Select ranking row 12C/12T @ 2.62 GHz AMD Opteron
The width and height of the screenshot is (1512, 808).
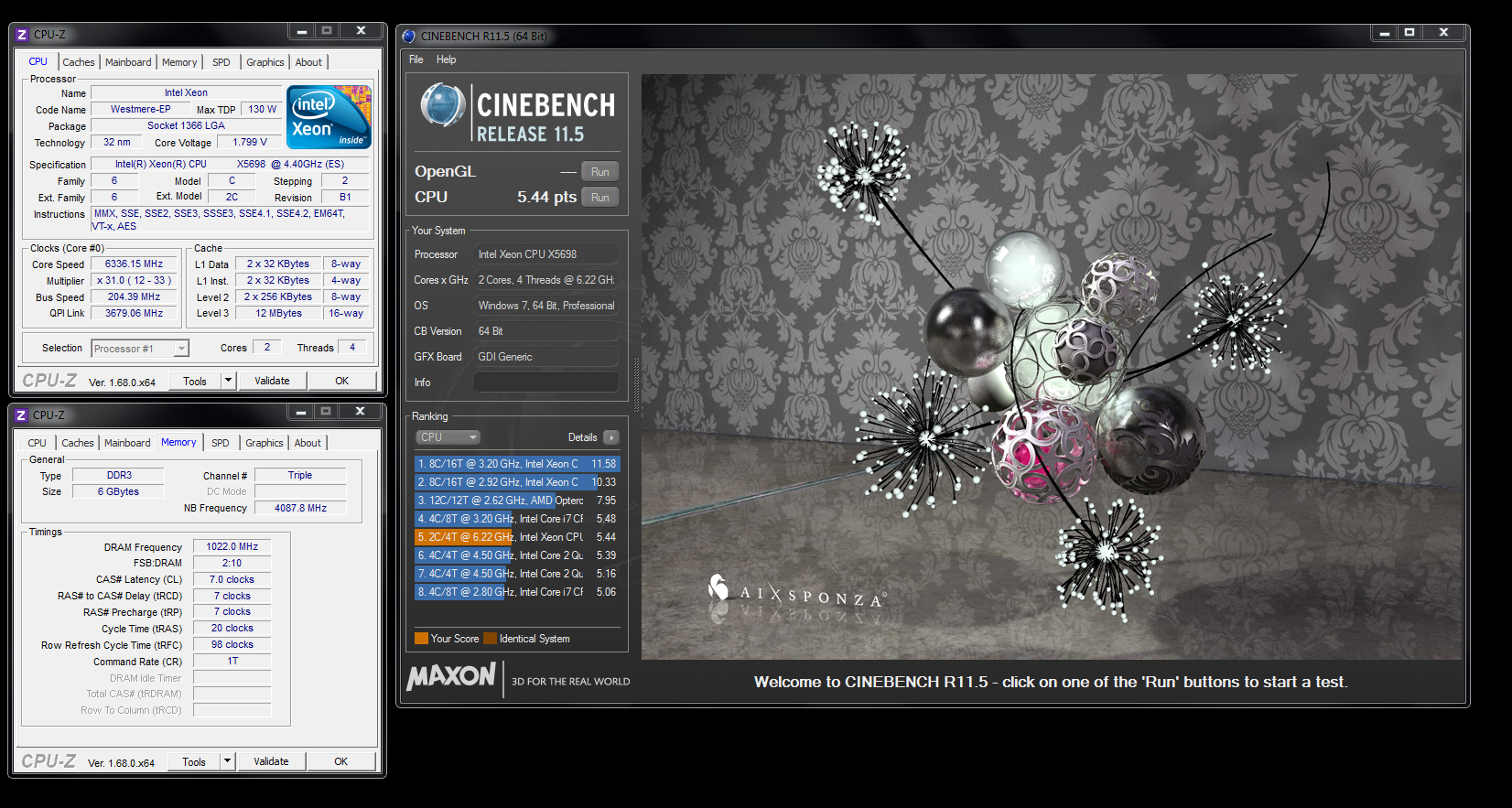point(517,501)
